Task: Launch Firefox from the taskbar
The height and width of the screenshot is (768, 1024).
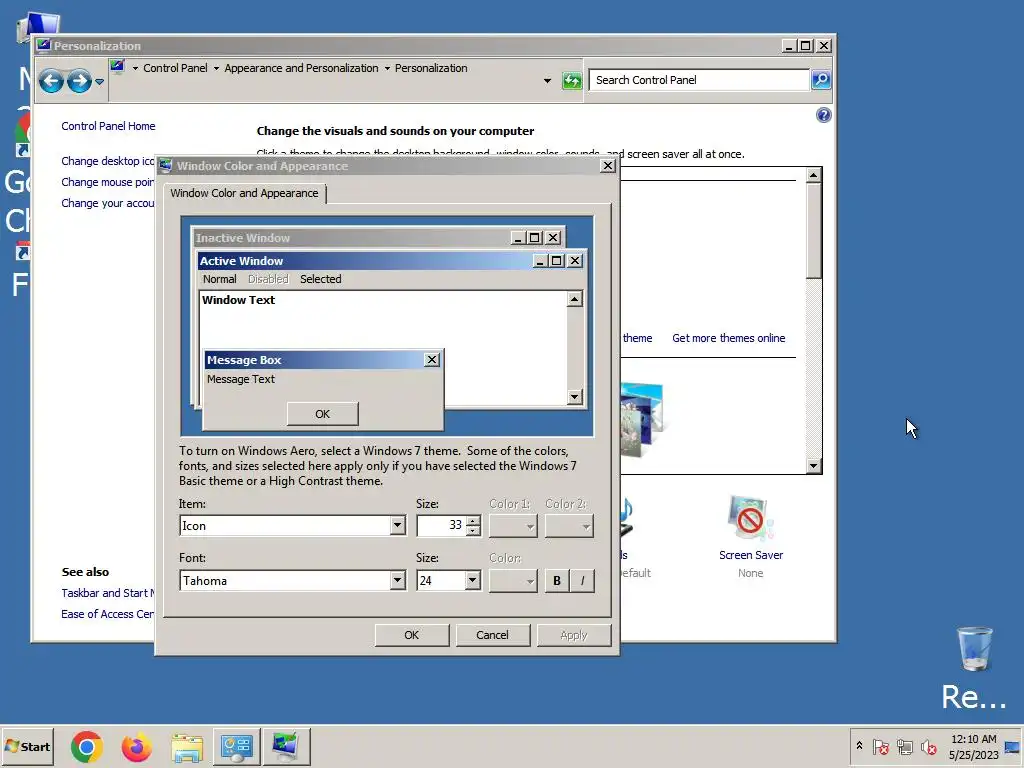Action: [136, 747]
